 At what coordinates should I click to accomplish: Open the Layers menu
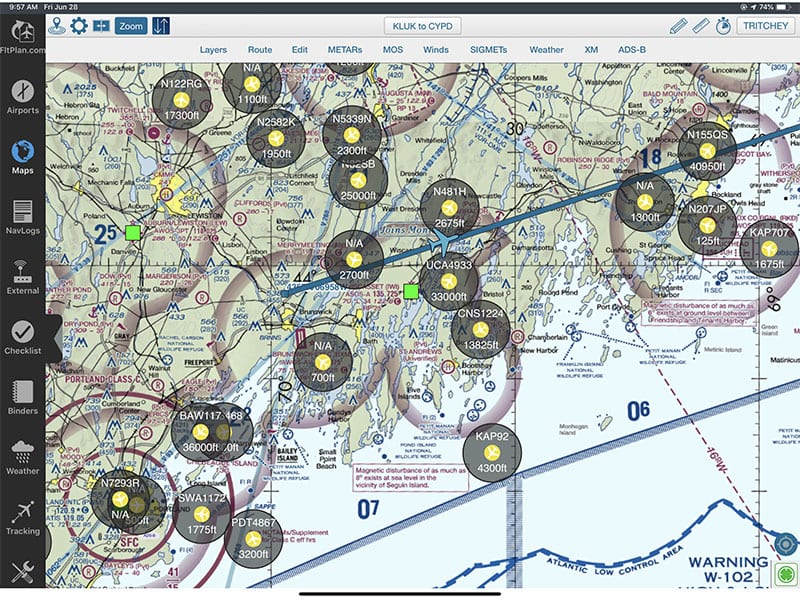[x=213, y=49]
